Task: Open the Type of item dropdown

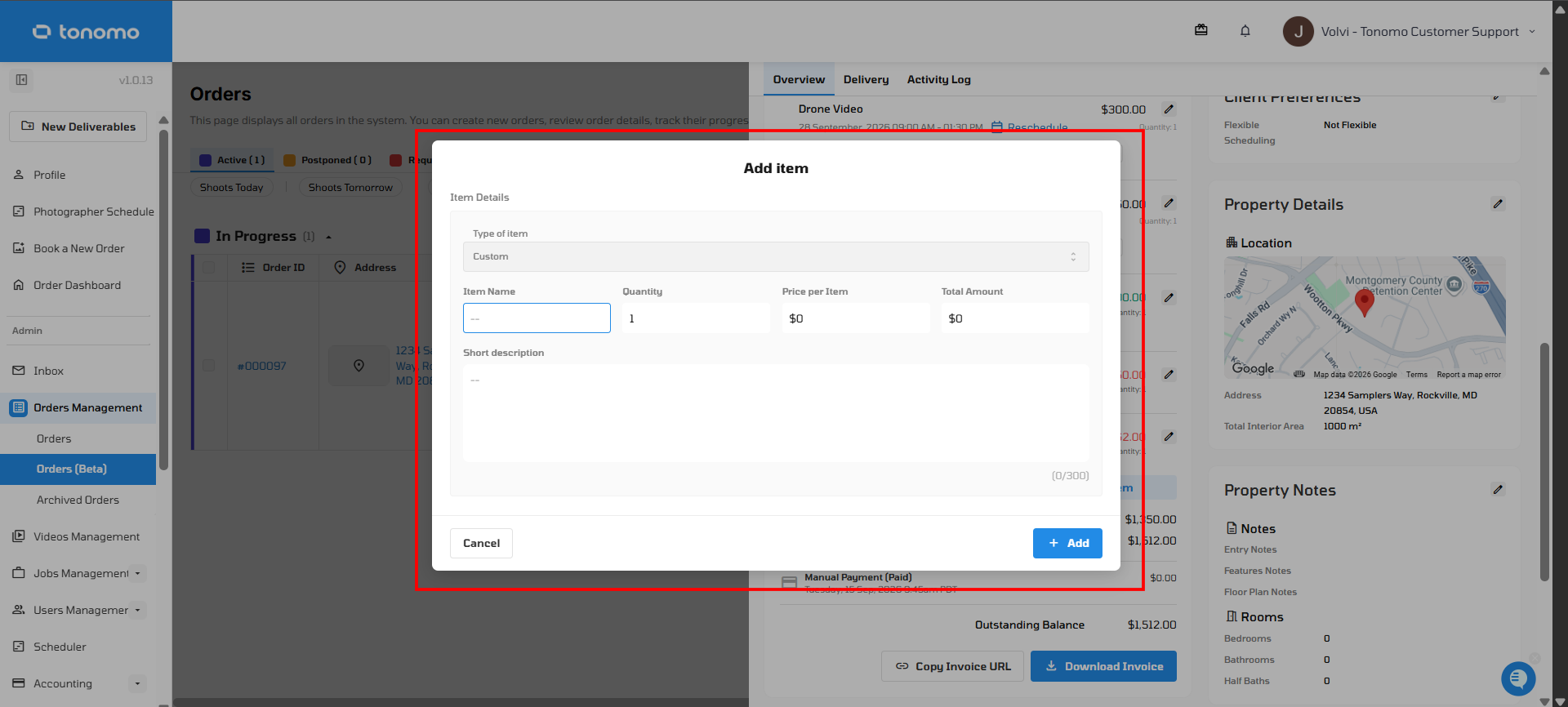Action: [776, 256]
